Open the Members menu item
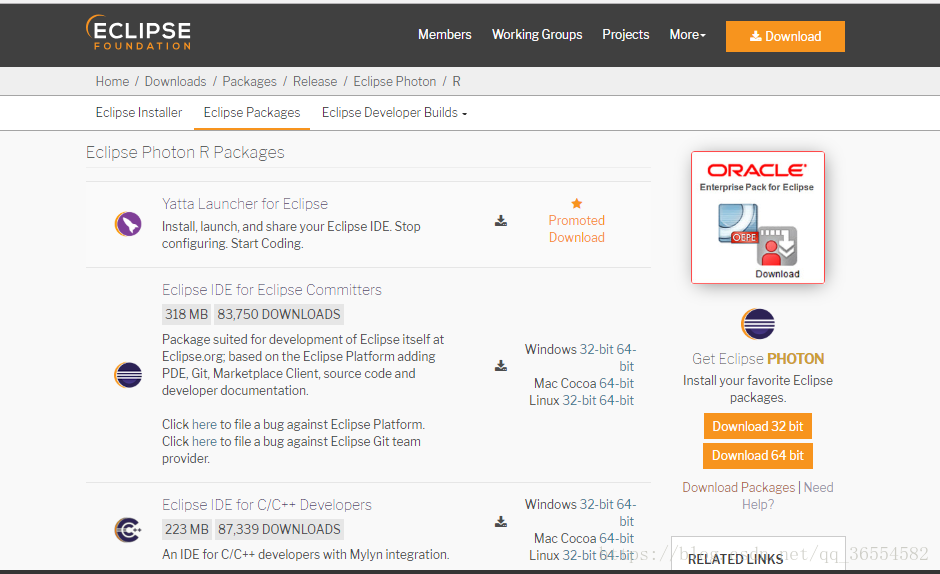The width and height of the screenshot is (940, 574). pos(445,35)
